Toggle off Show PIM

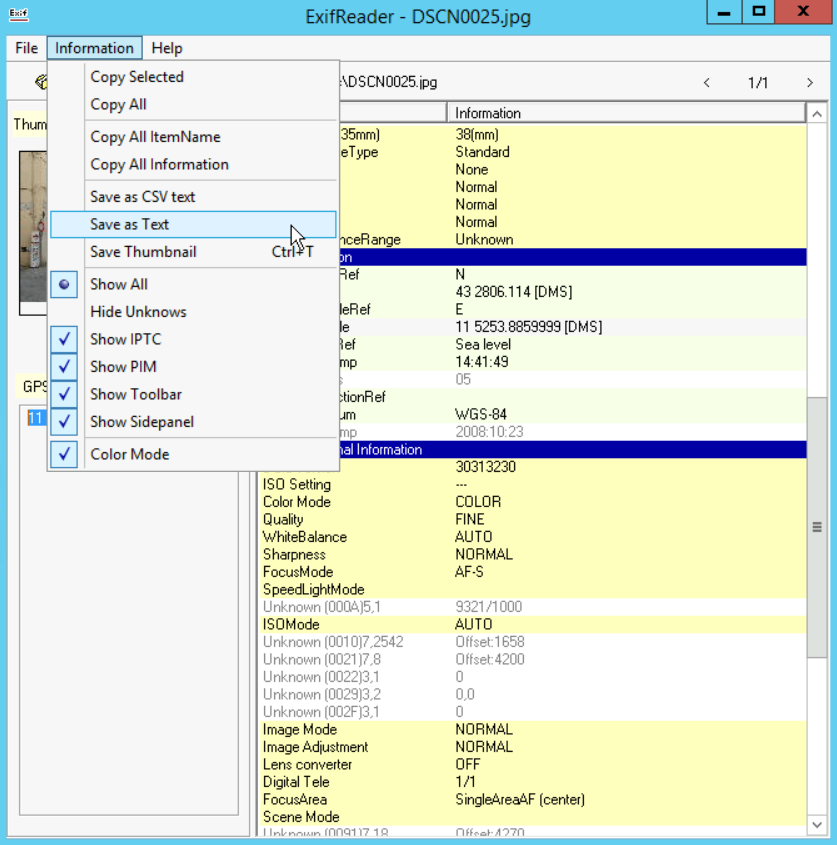tap(123, 367)
